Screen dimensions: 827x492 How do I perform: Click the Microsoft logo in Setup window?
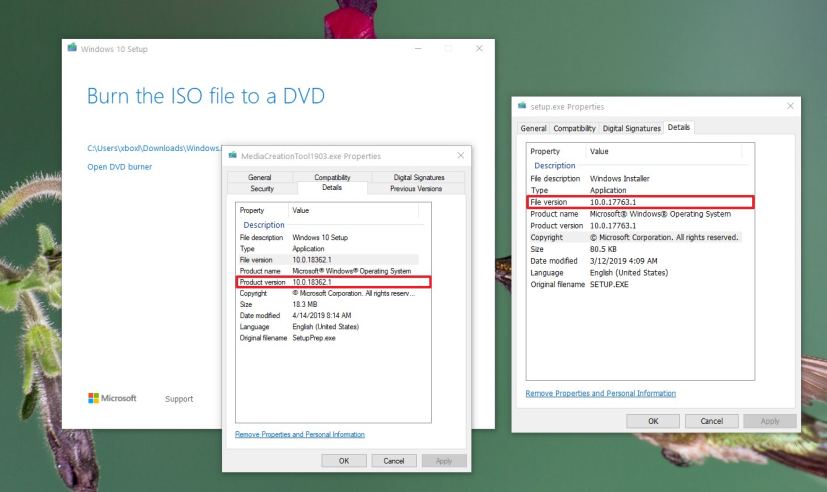click(x=112, y=398)
